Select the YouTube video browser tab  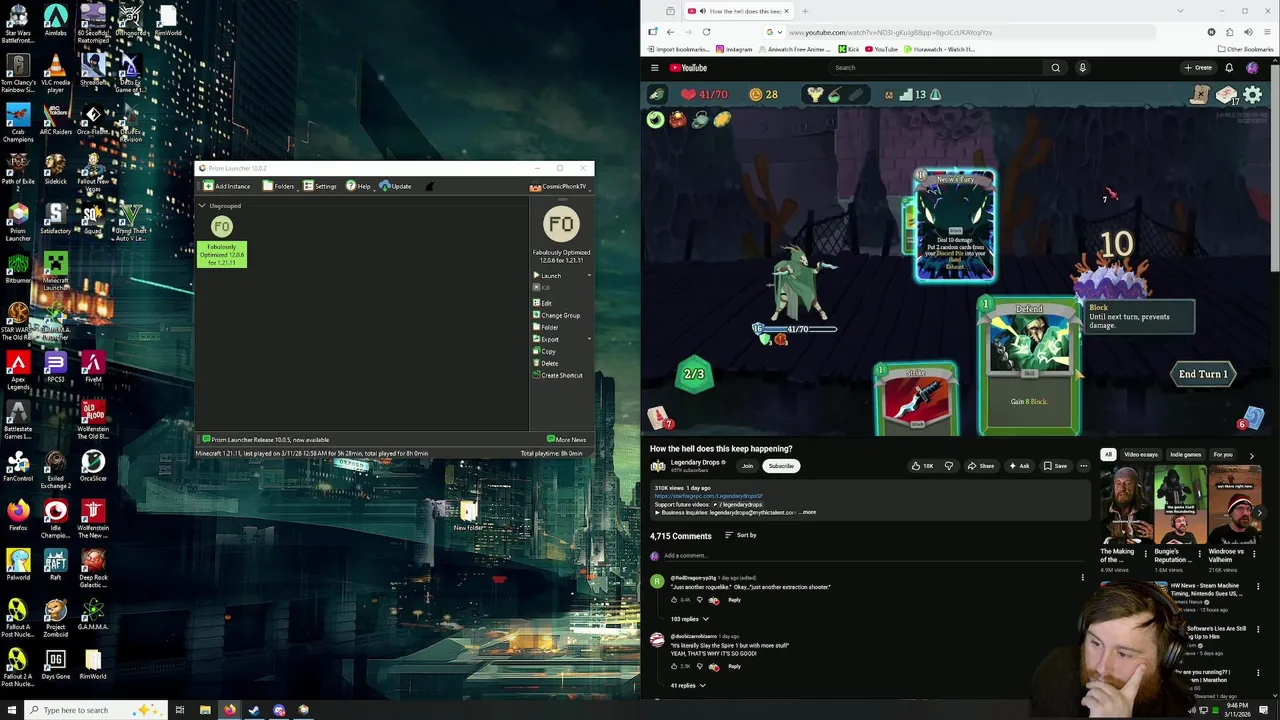click(x=737, y=11)
